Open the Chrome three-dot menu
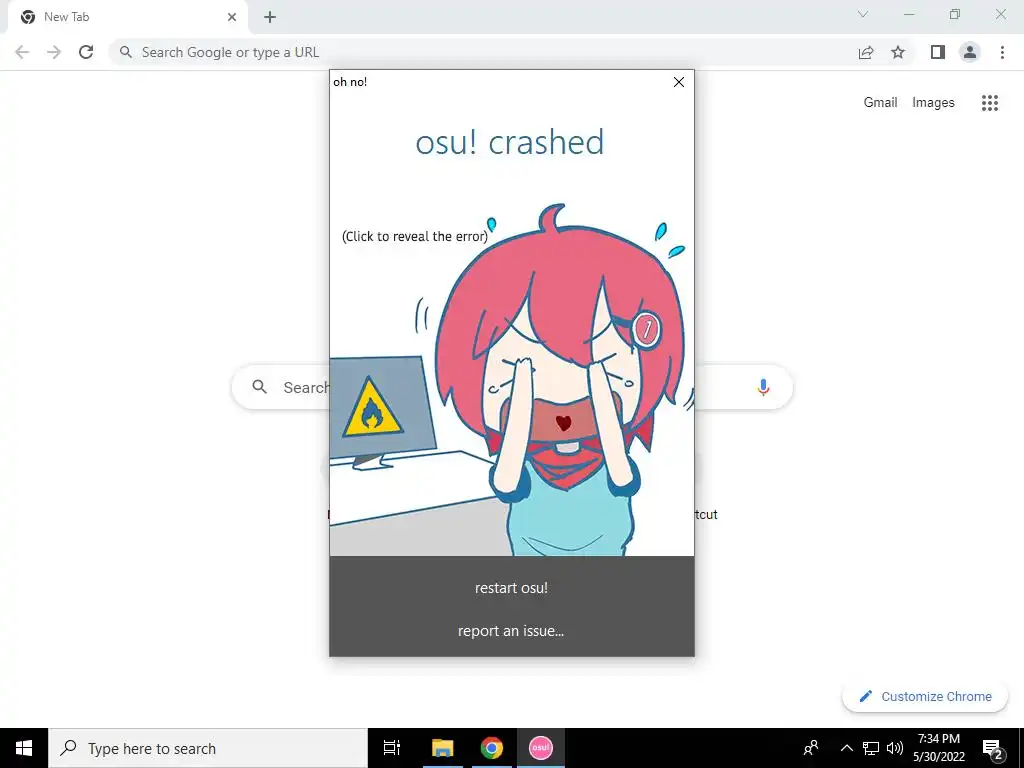The image size is (1024, 768). tap(1002, 52)
